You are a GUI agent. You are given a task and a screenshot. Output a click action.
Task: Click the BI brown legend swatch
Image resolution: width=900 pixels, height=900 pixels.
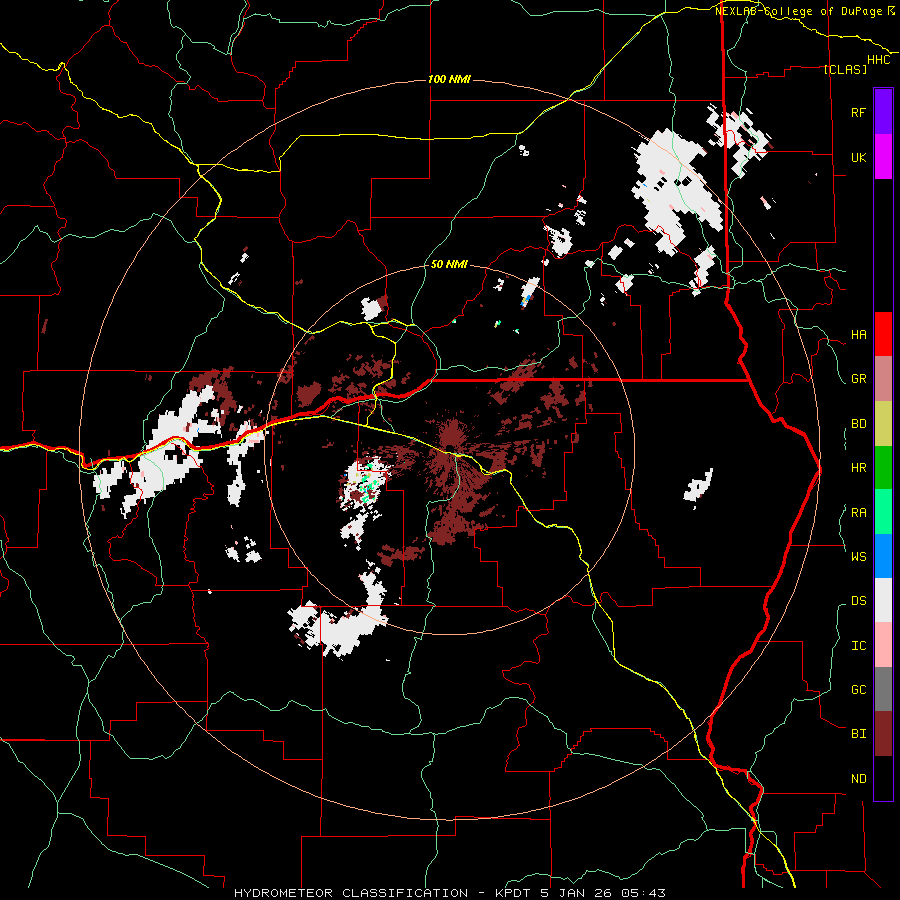pyautogui.click(x=883, y=734)
